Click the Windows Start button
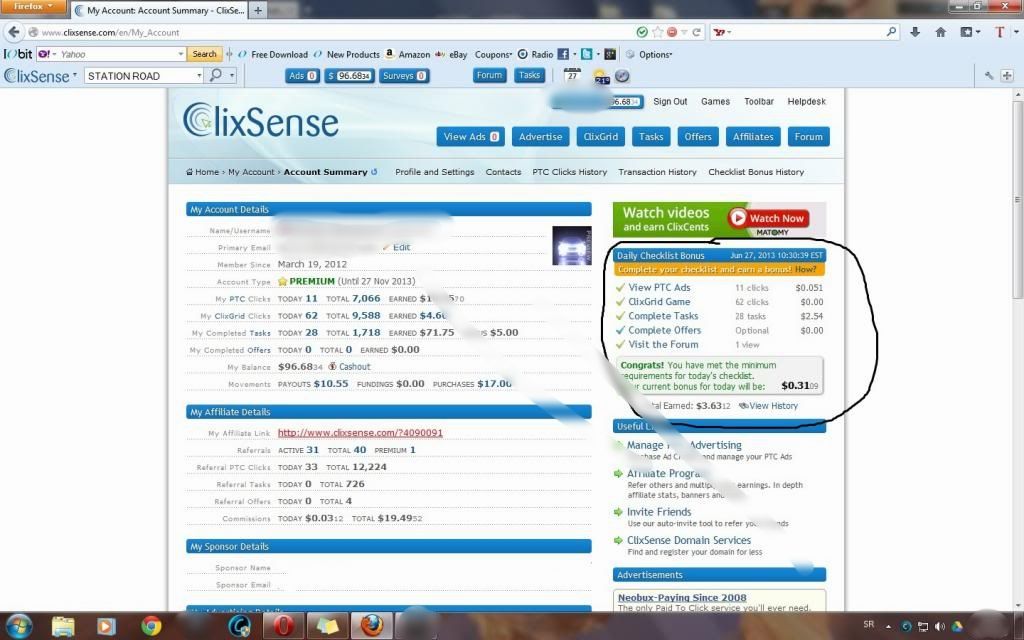Screen dimensions: 1024x640 tap(19, 626)
